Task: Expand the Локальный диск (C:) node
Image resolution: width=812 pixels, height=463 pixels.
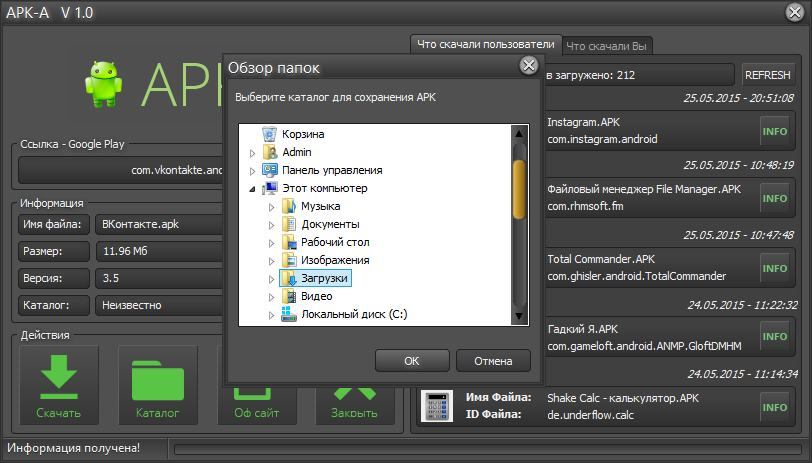Action: click(x=271, y=315)
